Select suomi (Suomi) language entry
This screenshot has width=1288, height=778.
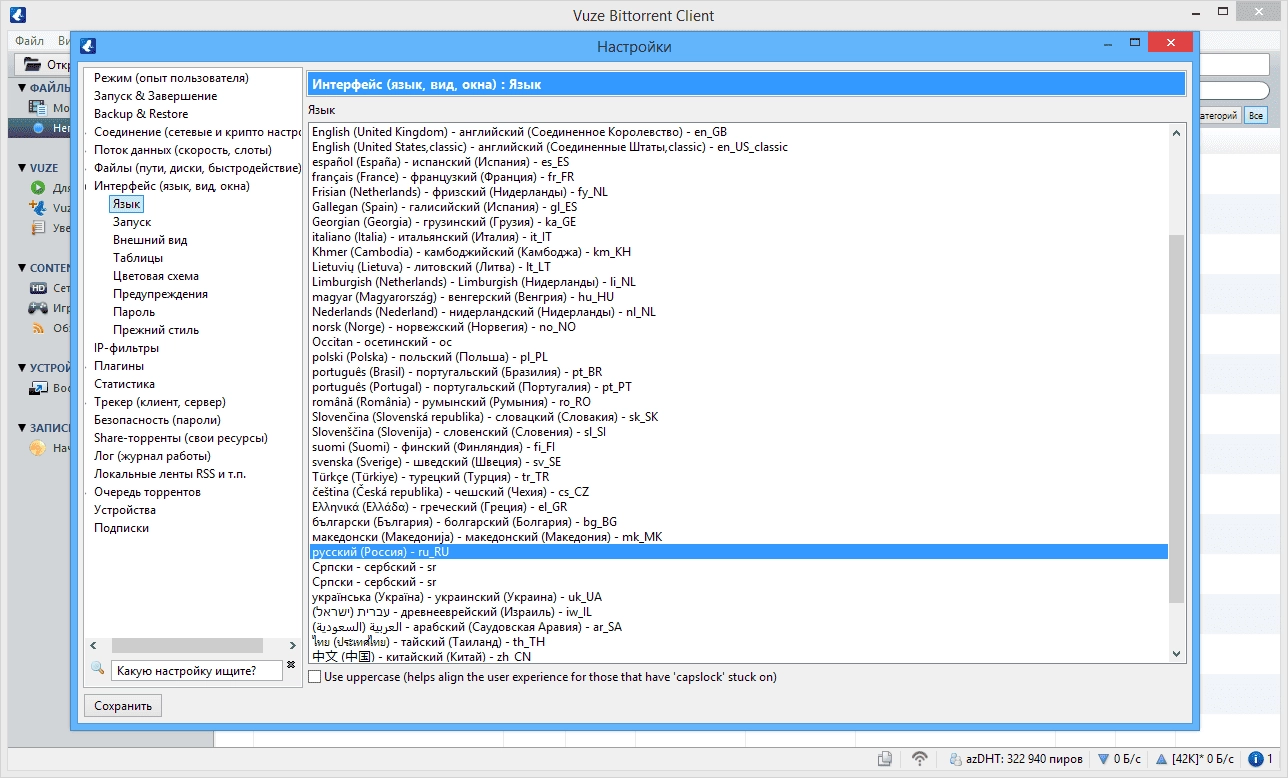point(739,447)
